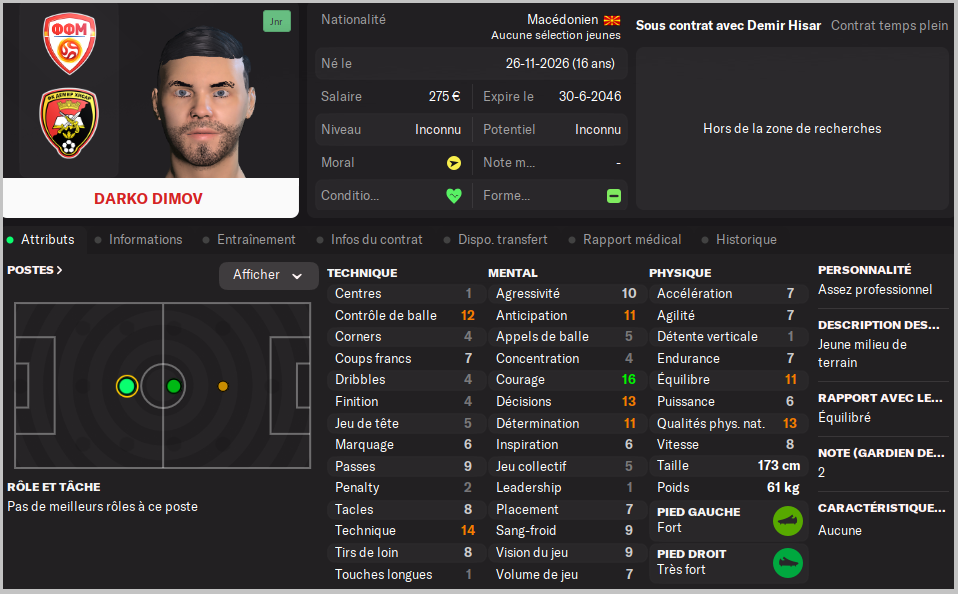
Task: Switch to the Informations tab
Action: click(x=145, y=240)
